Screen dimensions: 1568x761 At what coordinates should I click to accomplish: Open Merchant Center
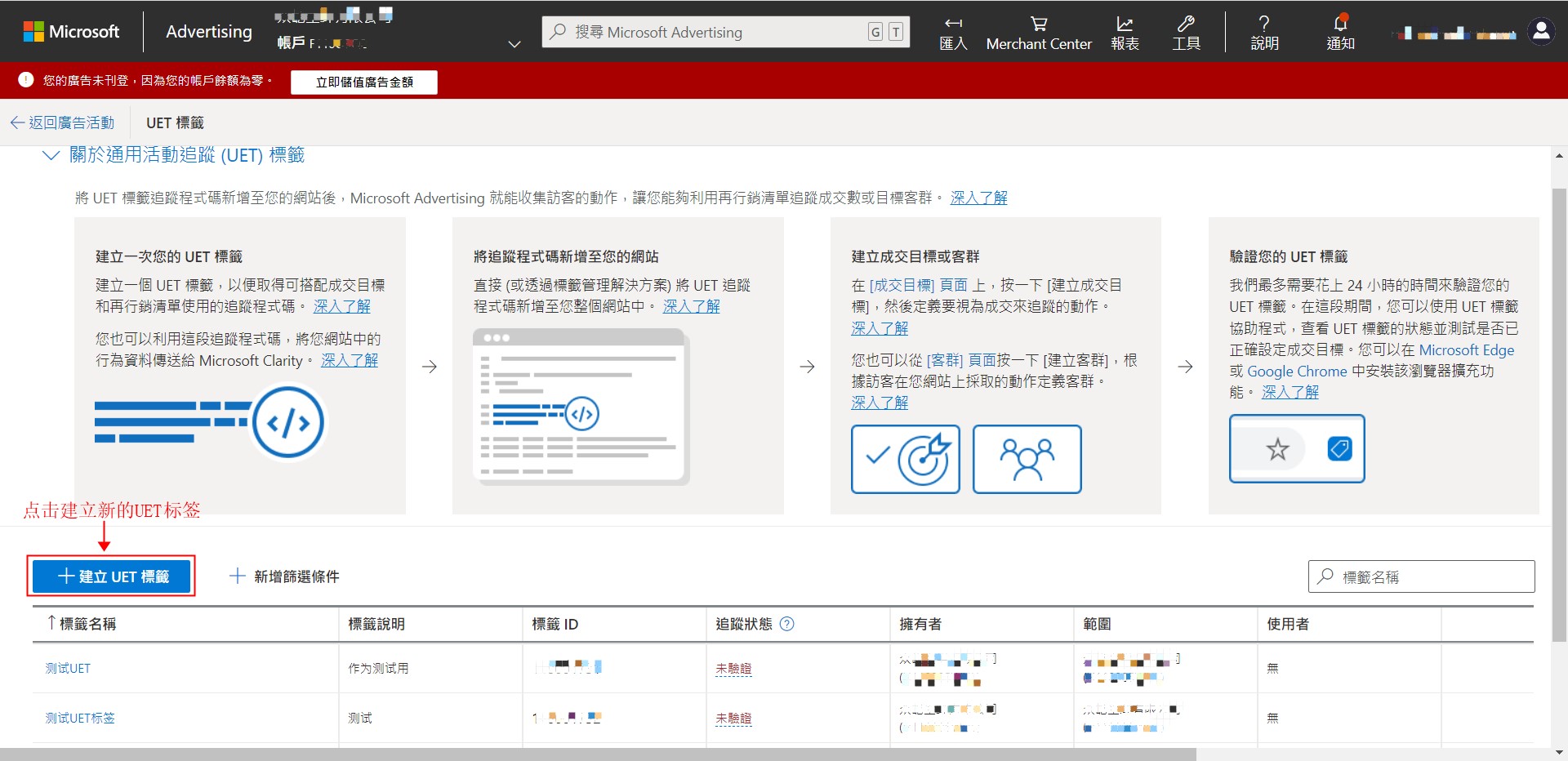tap(1039, 33)
